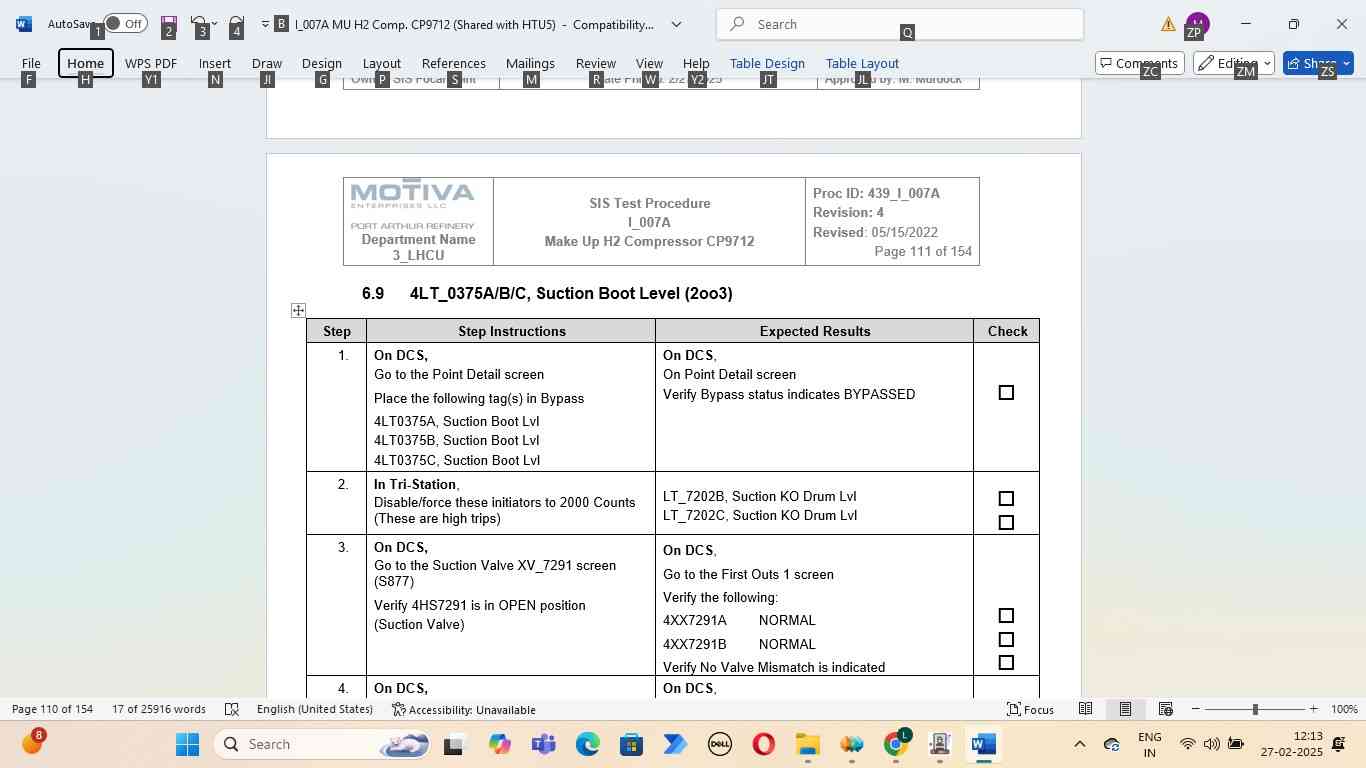Click the table move handle icon
The image size is (1366, 768).
pyautogui.click(x=298, y=311)
